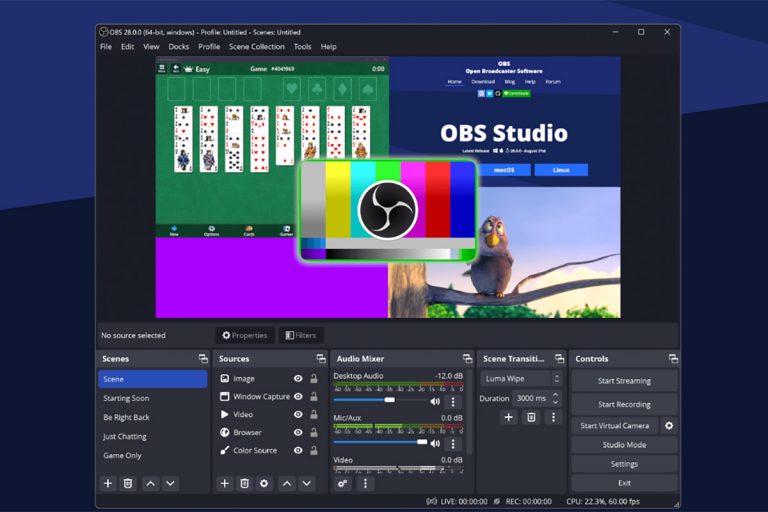Hide the Video source
This screenshot has height=512, width=768.
(298, 414)
